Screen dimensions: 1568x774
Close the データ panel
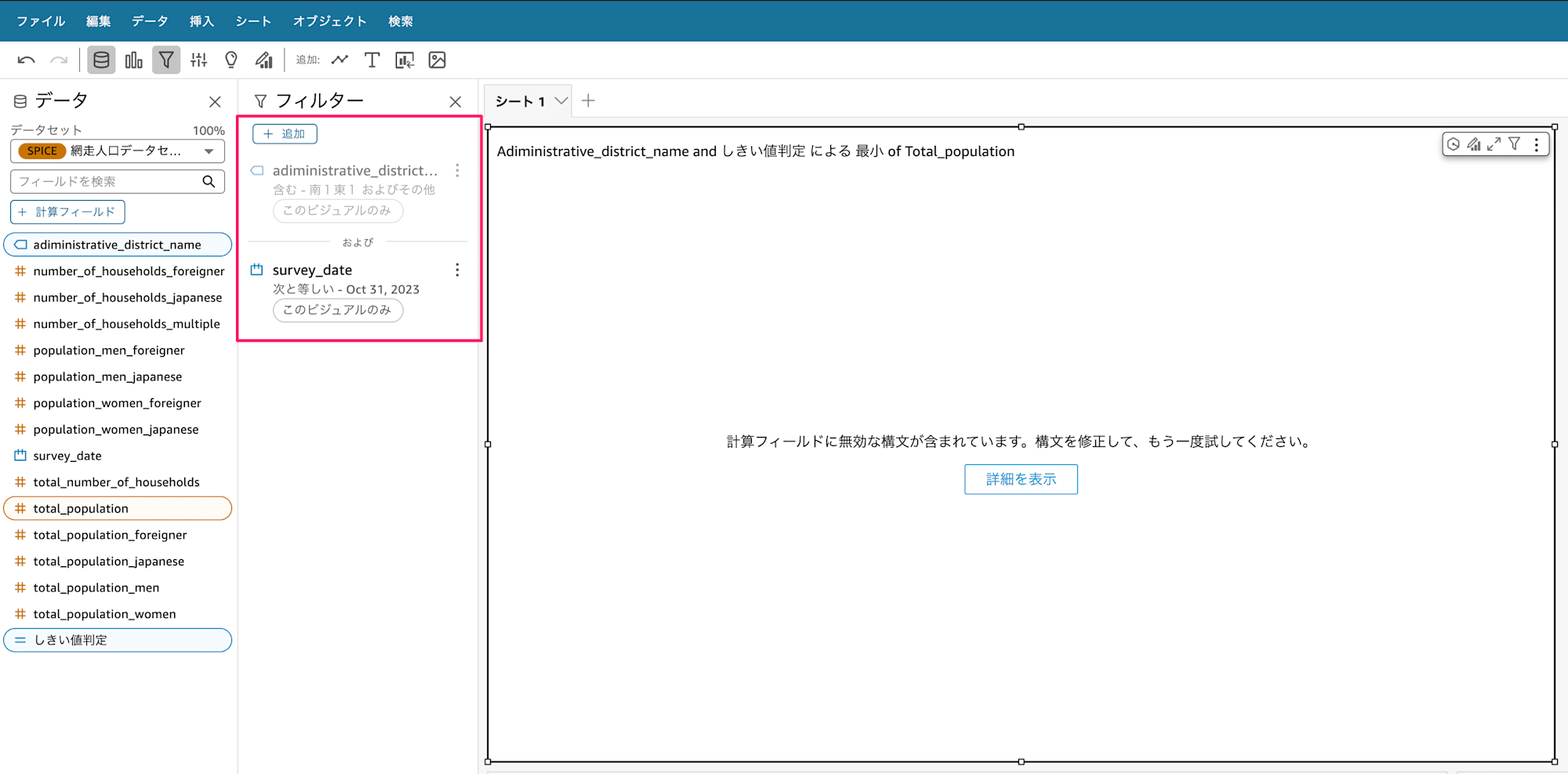[215, 102]
